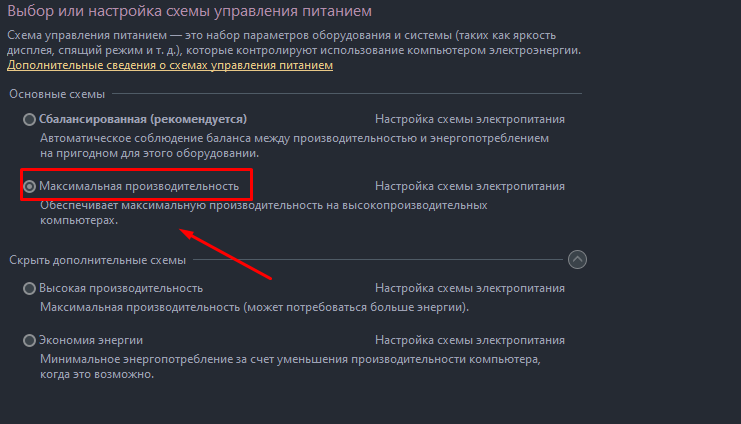The width and height of the screenshot is (741, 424).
Task: Open Настройка схемы электропитания for Высокая производительность
Action: coord(469,288)
